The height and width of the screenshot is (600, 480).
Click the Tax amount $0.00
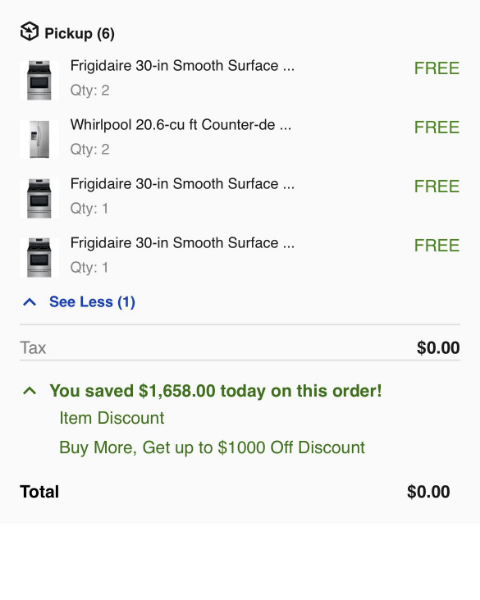(438, 348)
